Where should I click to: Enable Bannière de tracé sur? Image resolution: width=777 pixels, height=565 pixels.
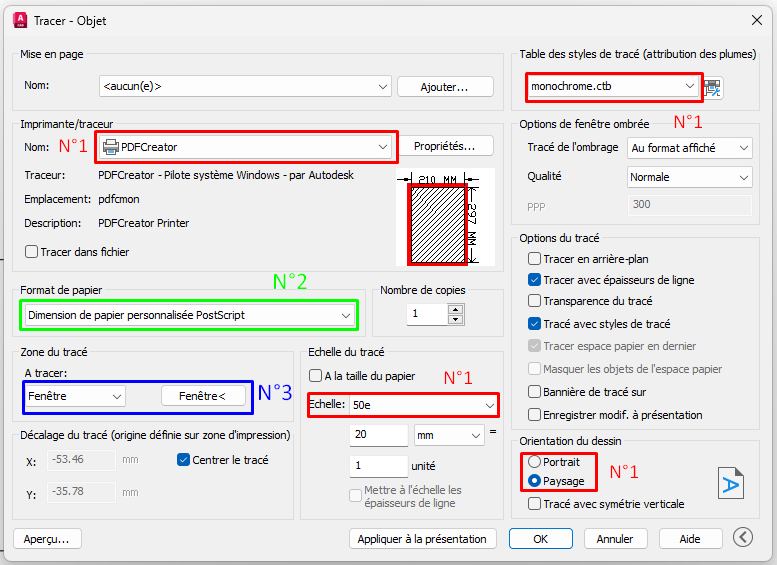point(534,392)
